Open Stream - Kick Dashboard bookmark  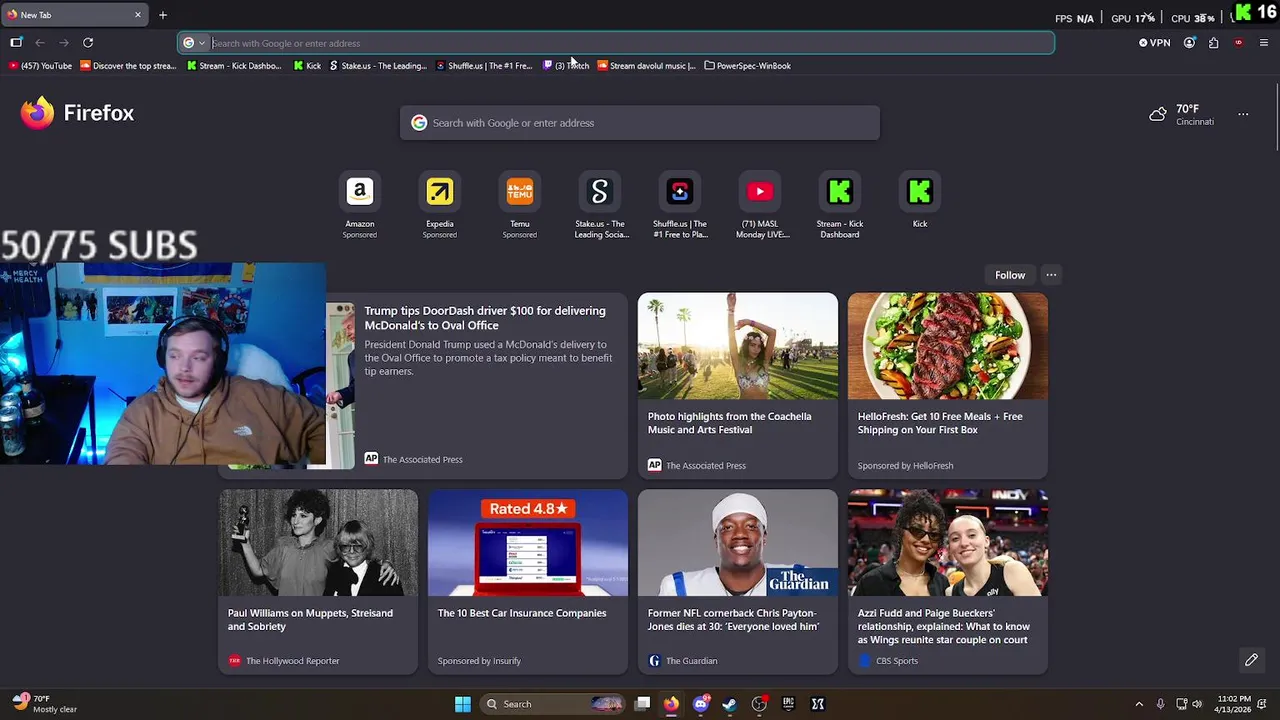click(x=235, y=66)
